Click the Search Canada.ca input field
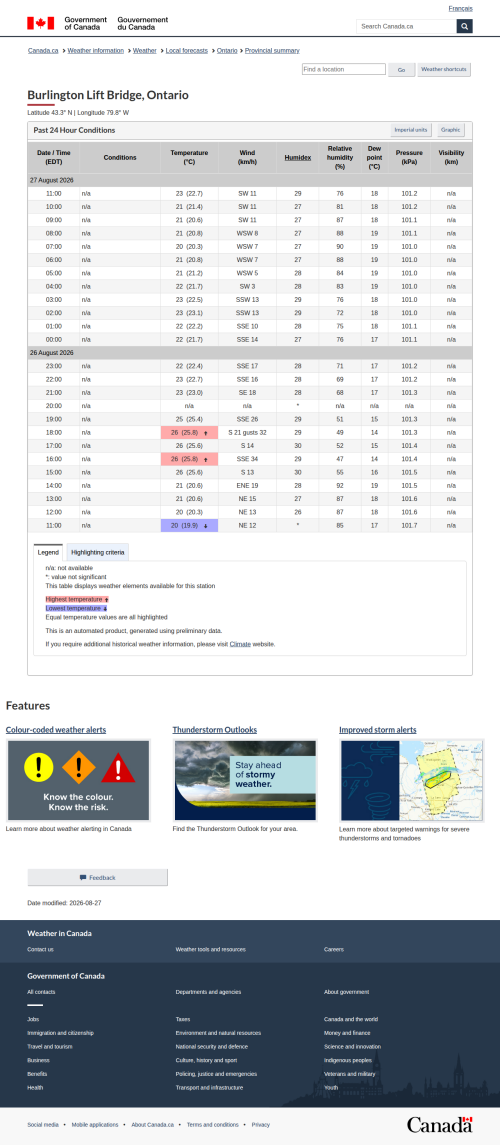The image size is (500, 1145). coord(407,26)
